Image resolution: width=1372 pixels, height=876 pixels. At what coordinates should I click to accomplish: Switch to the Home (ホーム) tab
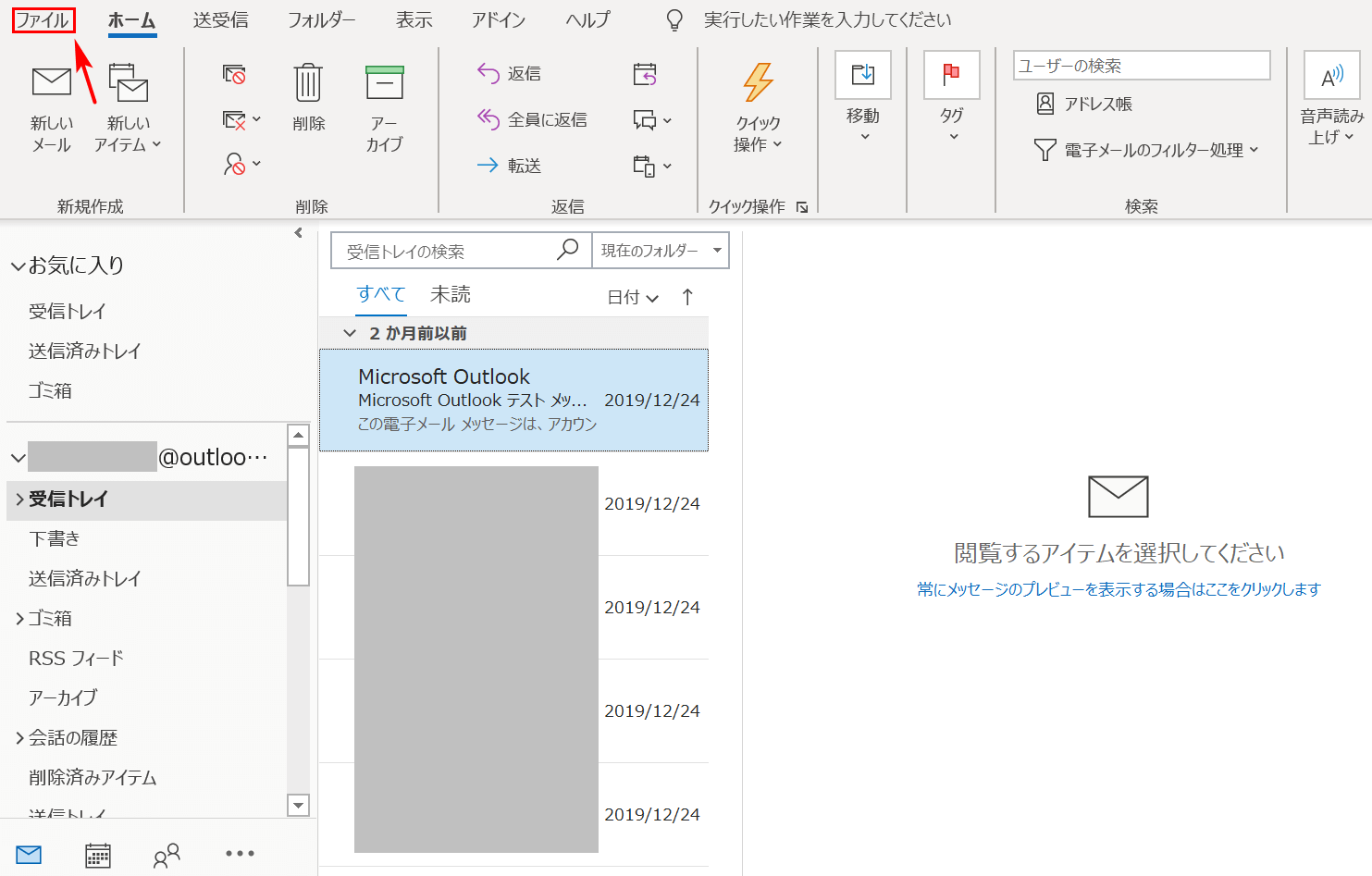coord(132,19)
